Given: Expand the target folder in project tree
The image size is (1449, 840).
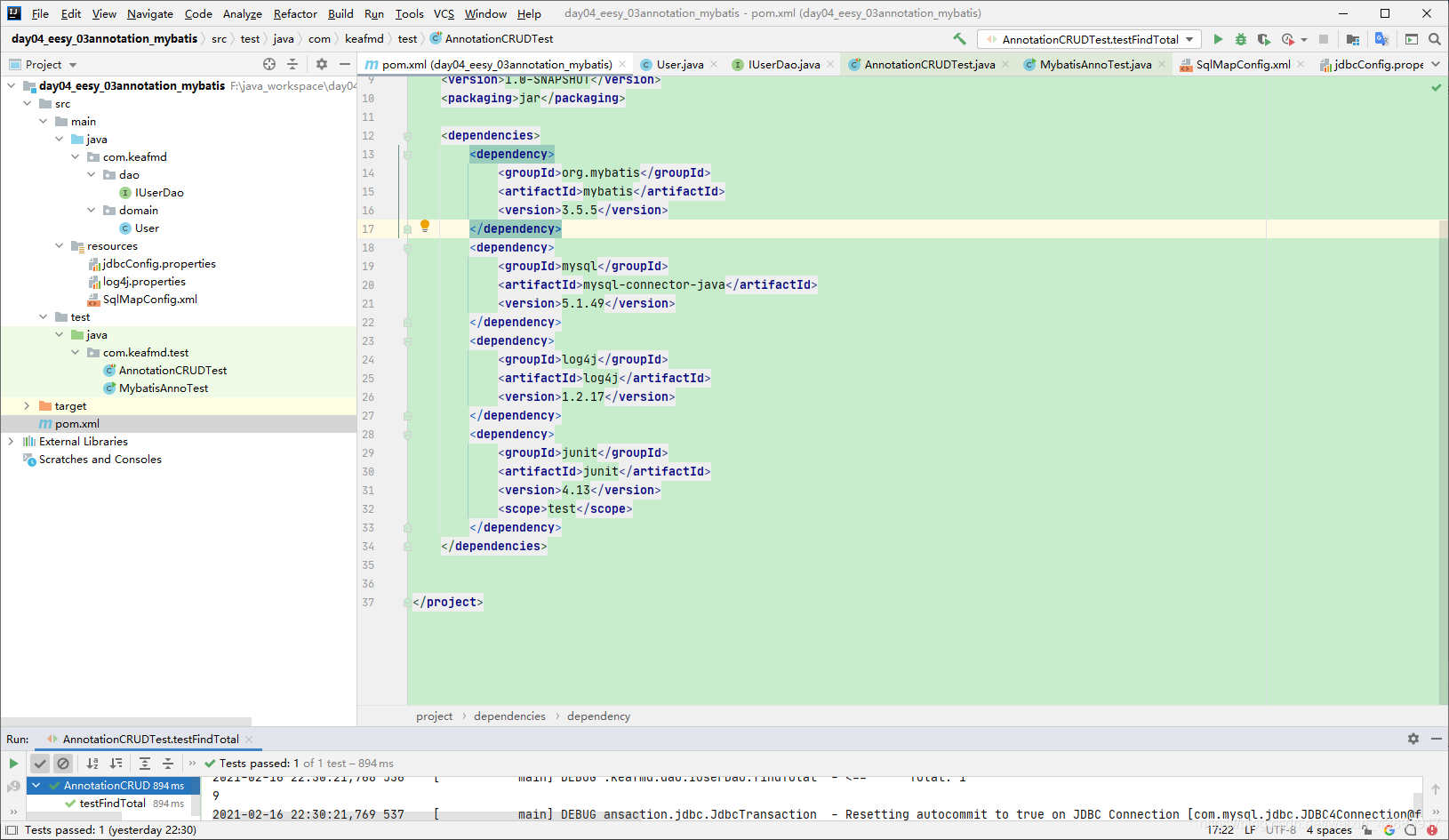Looking at the screenshot, I should coord(27,406).
